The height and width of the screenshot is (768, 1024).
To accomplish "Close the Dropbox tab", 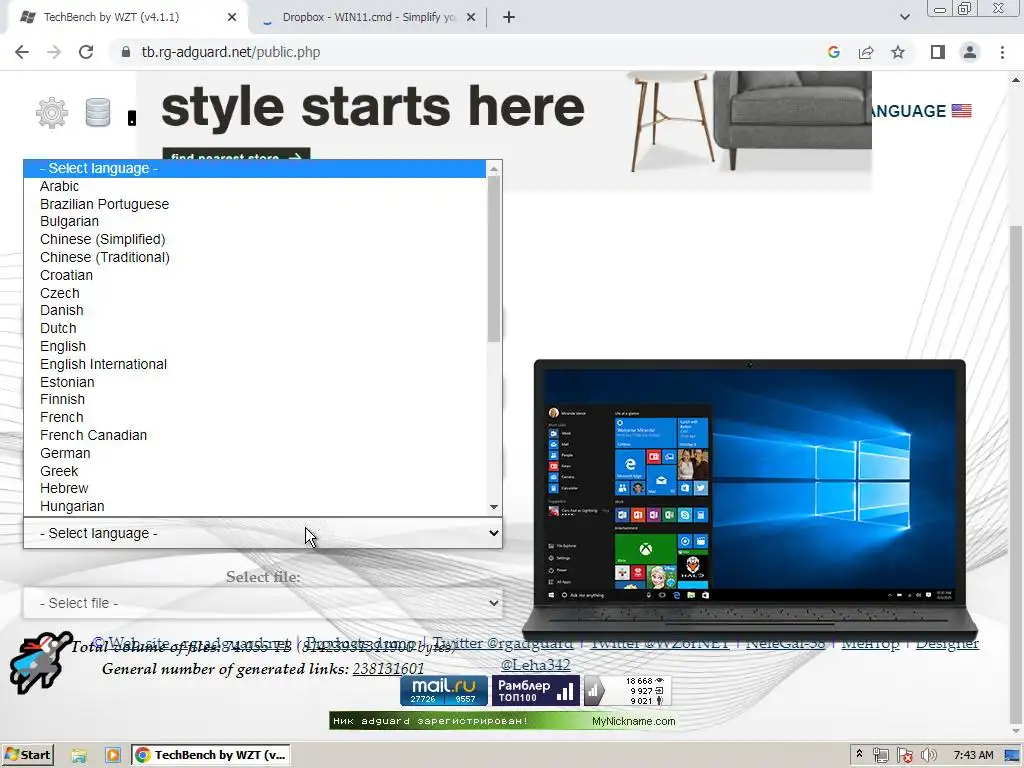I will 471,18.
